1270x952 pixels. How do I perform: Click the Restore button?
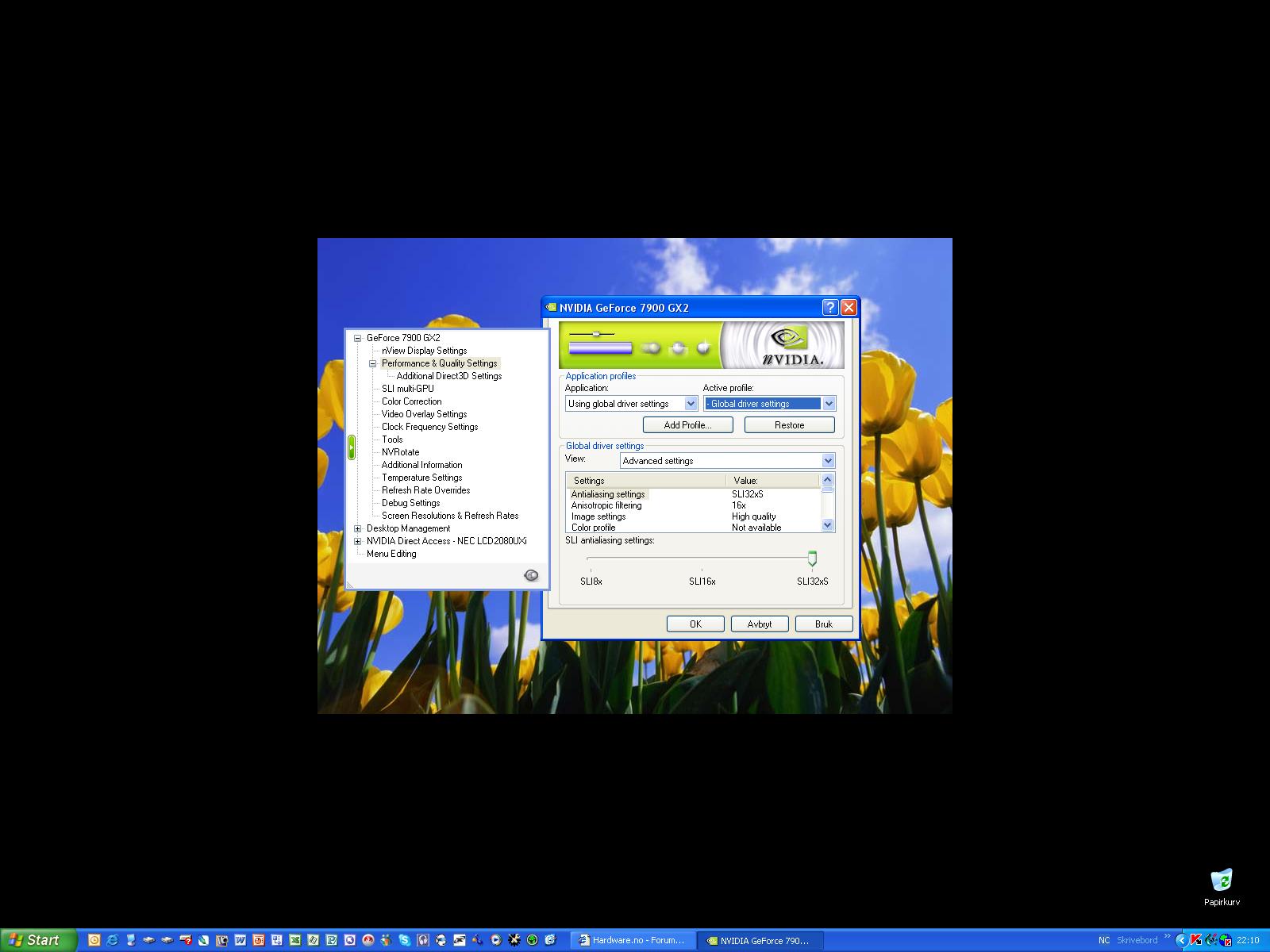pyautogui.click(x=790, y=425)
